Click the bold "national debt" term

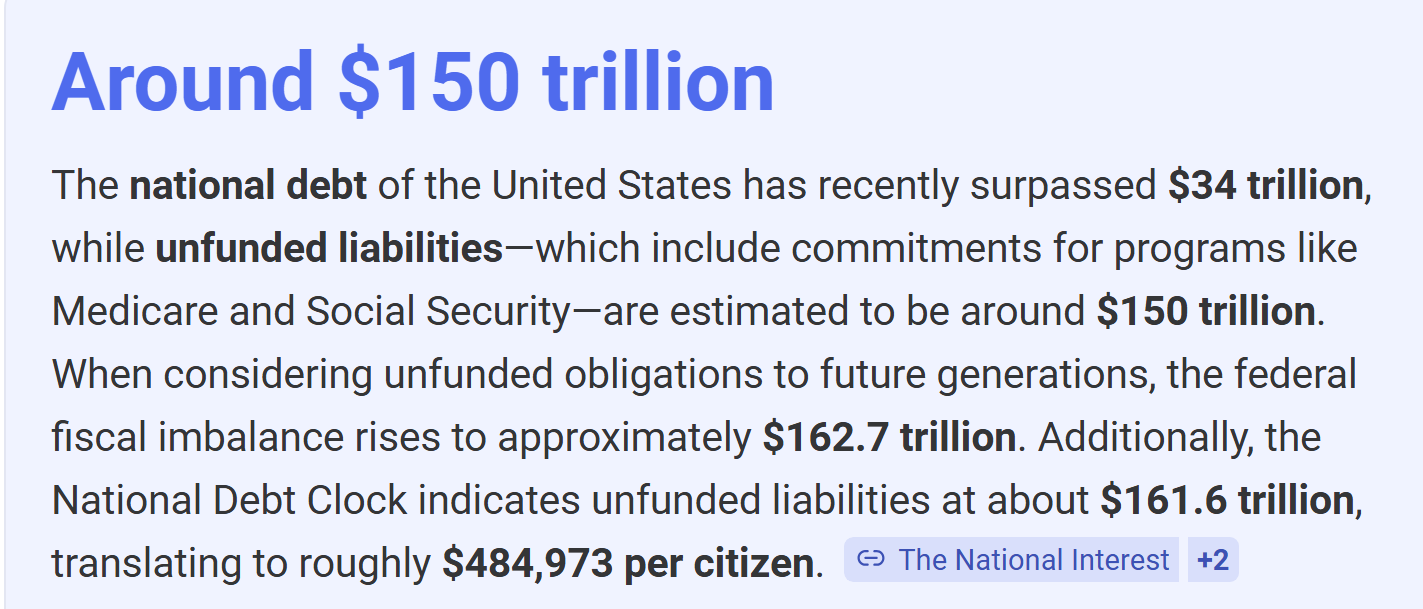coord(248,186)
